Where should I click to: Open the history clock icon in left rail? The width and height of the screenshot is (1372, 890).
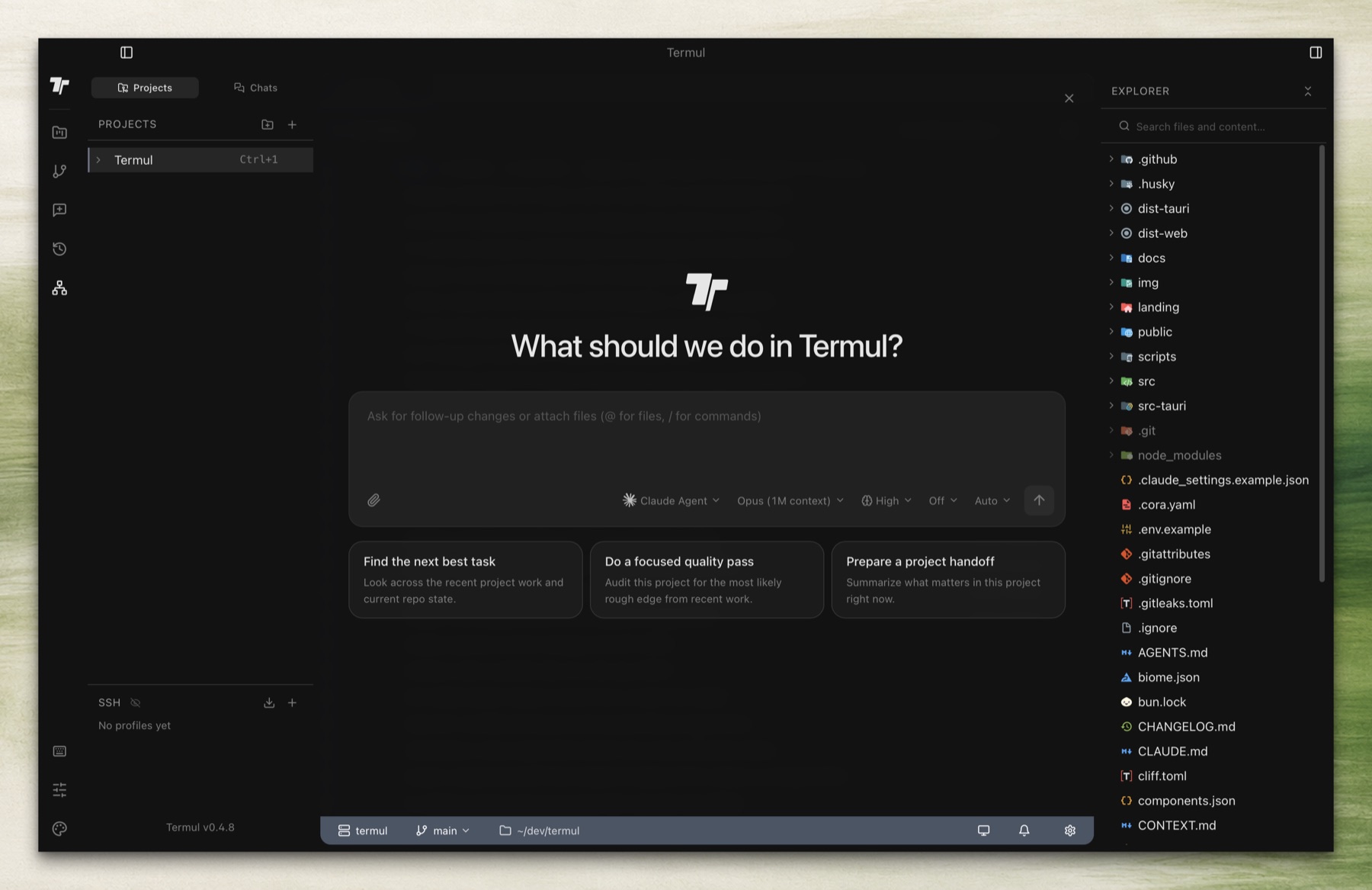59,249
